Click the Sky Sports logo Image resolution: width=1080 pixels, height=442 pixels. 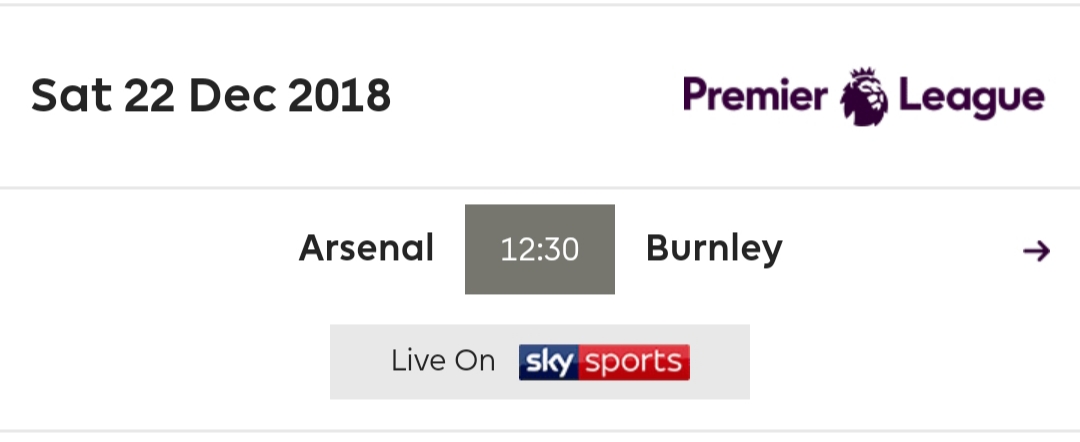pos(604,362)
